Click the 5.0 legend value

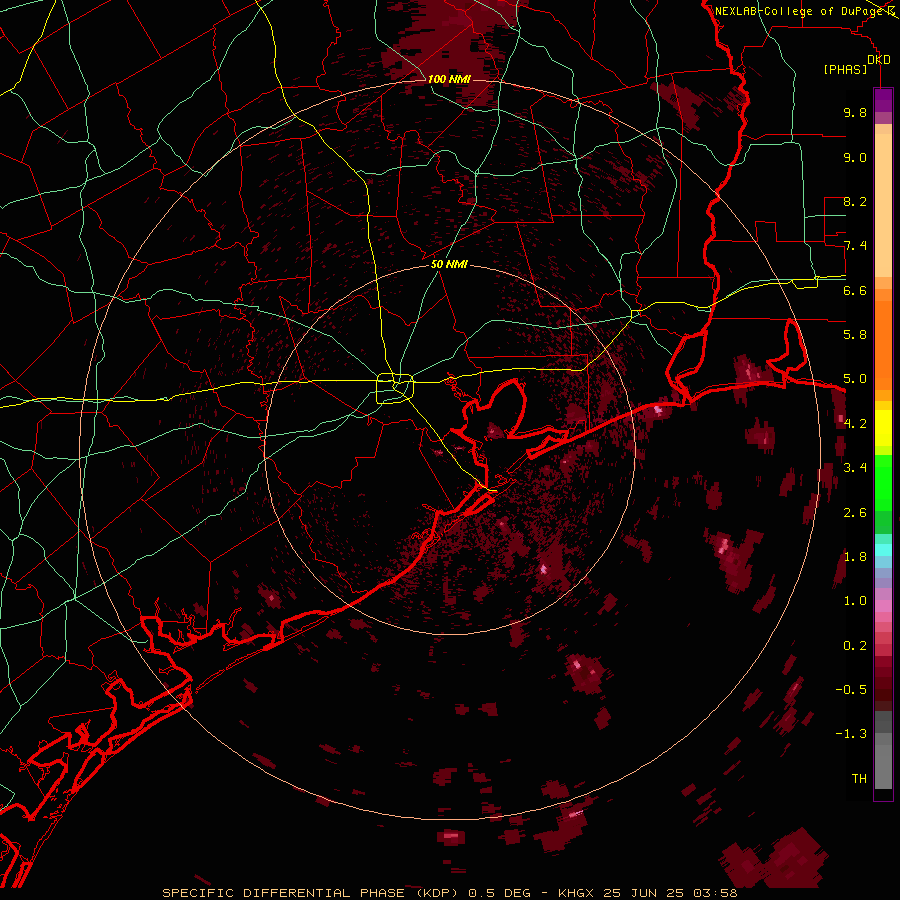855,379
